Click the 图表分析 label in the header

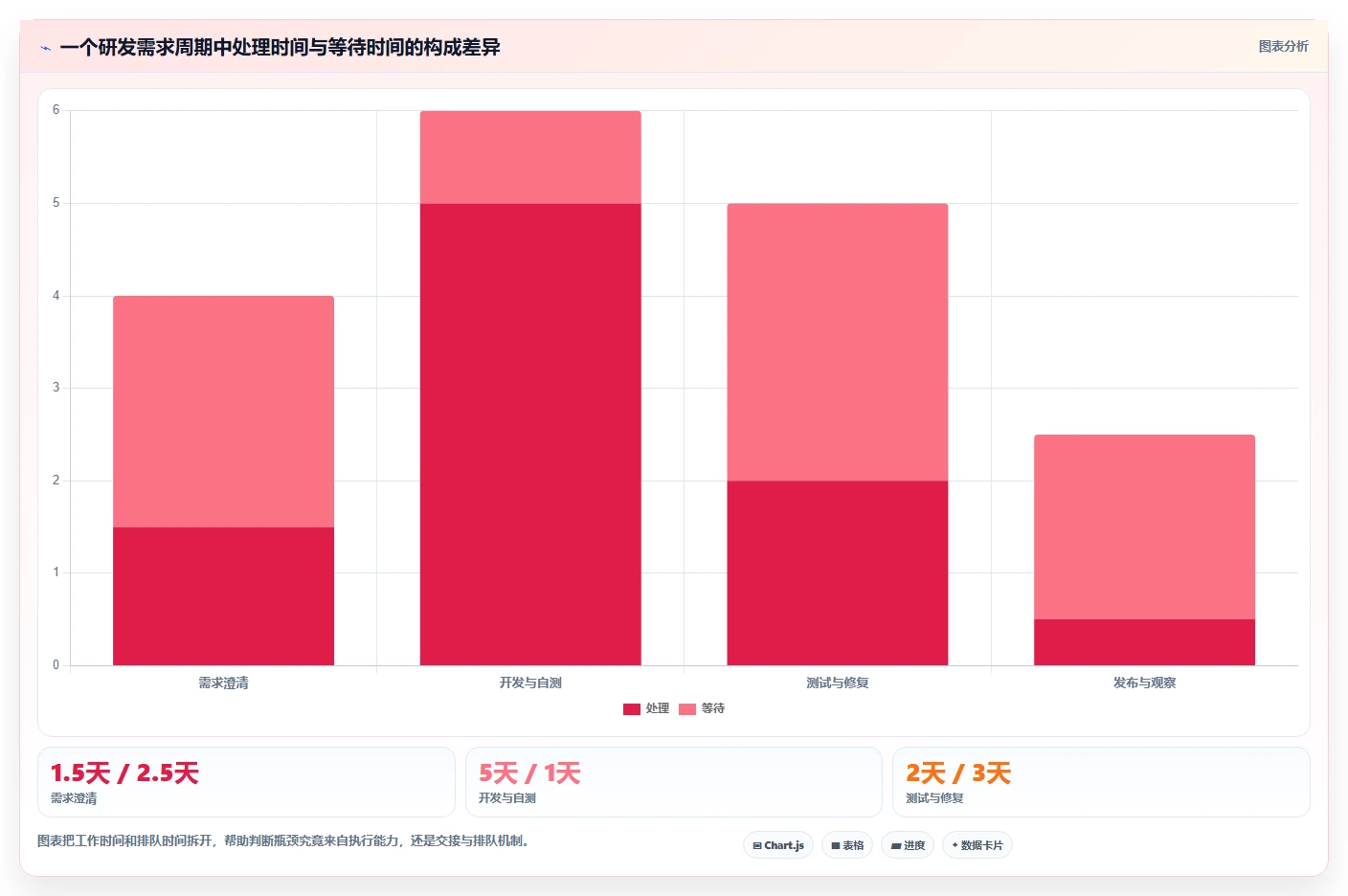coord(1283,46)
